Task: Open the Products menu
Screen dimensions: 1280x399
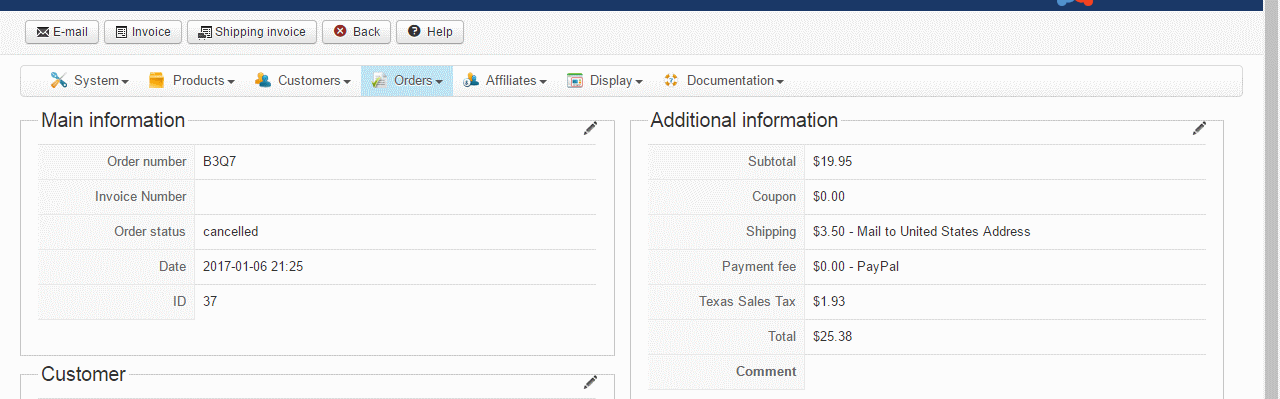Action: coord(191,80)
